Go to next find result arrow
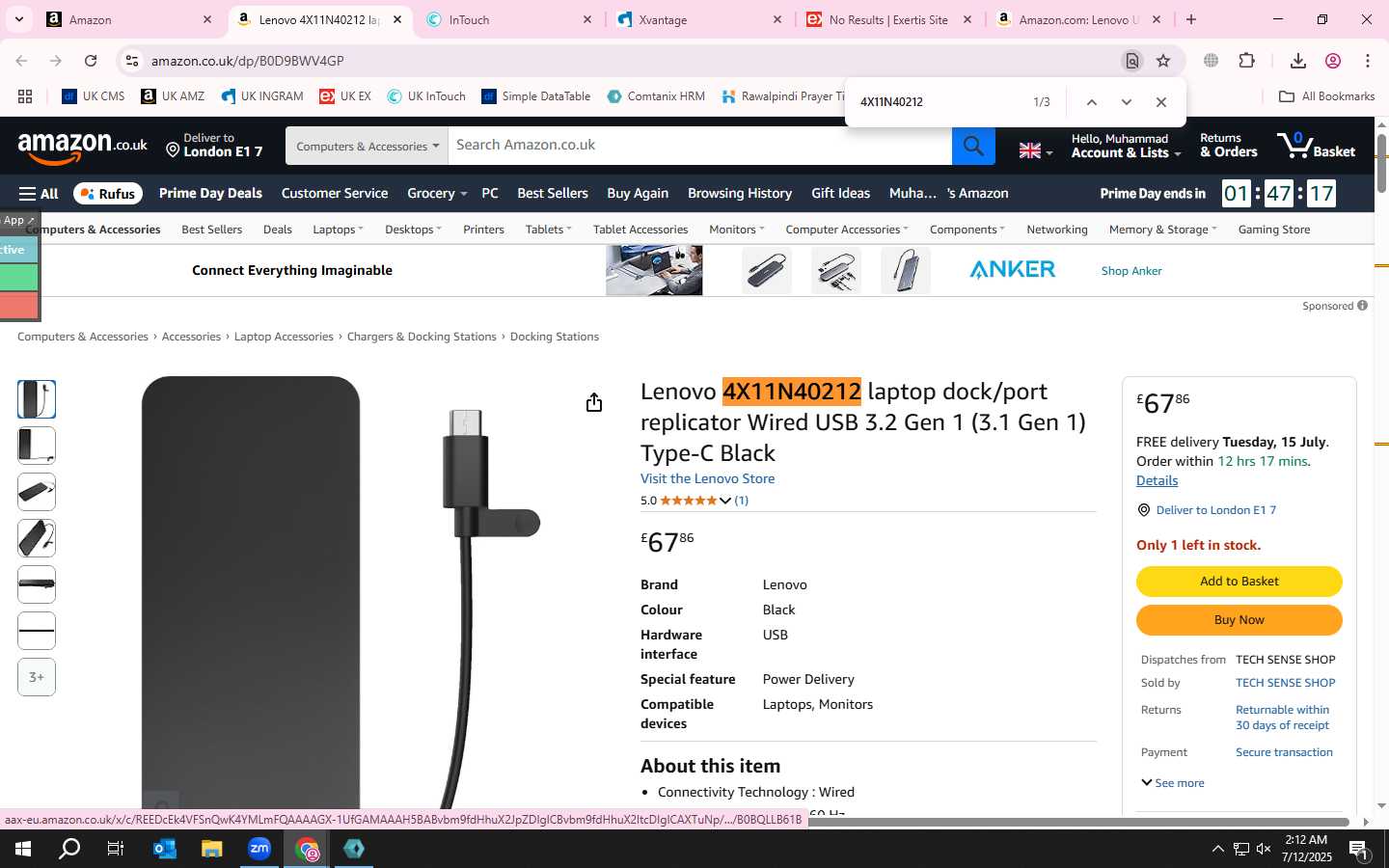Viewport: 1389px width, 868px height. (1126, 102)
